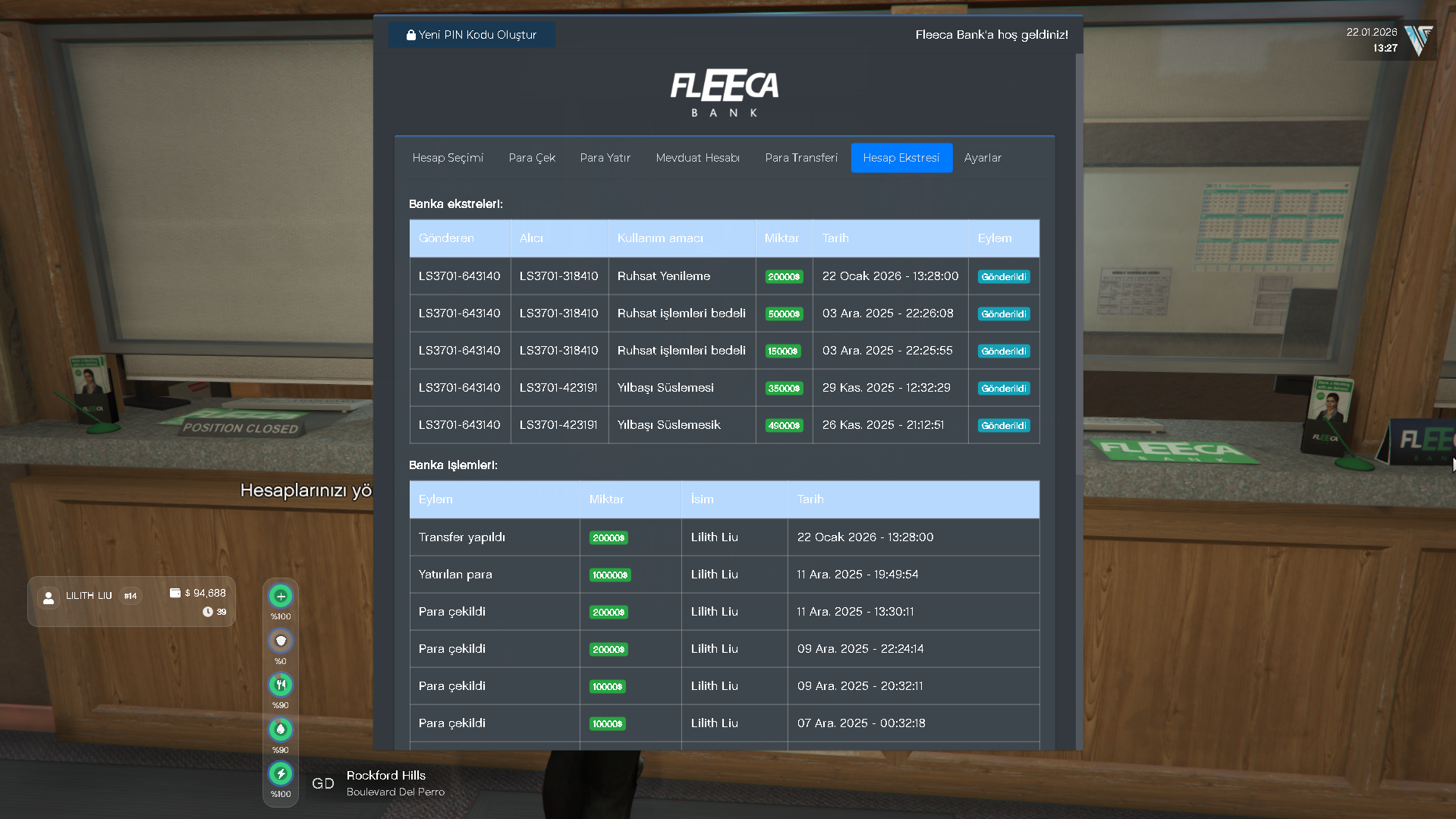The height and width of the screenshot is (819, 1456).
Task: Click the player avatar icon beside LILITH LIU
Action: click(x=49, y=598)
